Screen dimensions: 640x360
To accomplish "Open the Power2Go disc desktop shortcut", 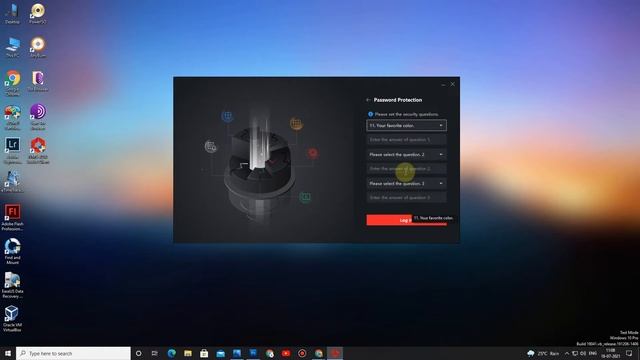I will tap(38, 13).
